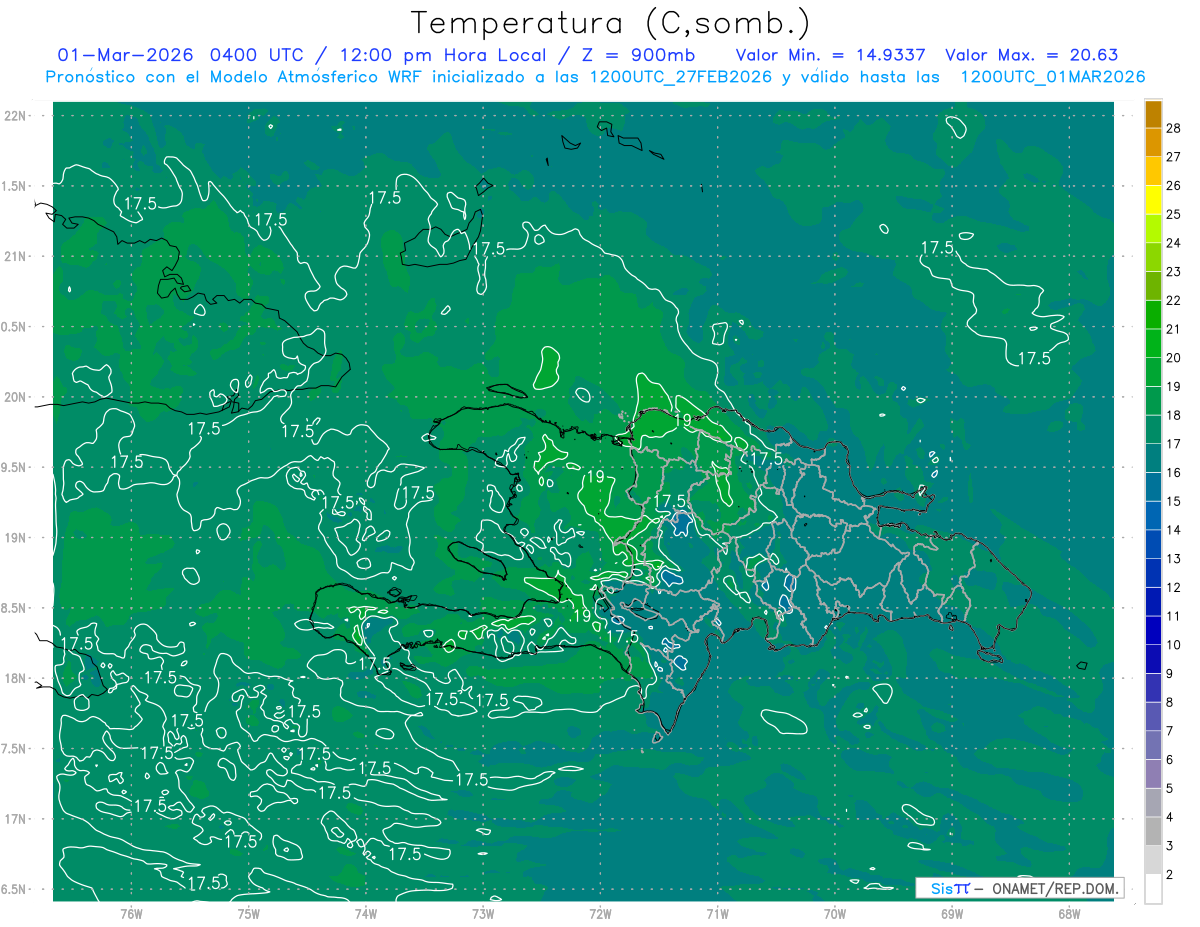Click the "76W" longitude axis label

coord(131,914)
